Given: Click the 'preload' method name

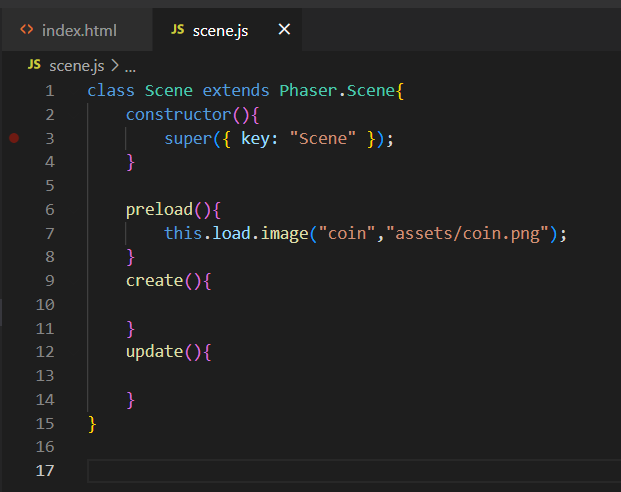Looking at the screenshot, I should pyautogui.click(x=159, y=210).
